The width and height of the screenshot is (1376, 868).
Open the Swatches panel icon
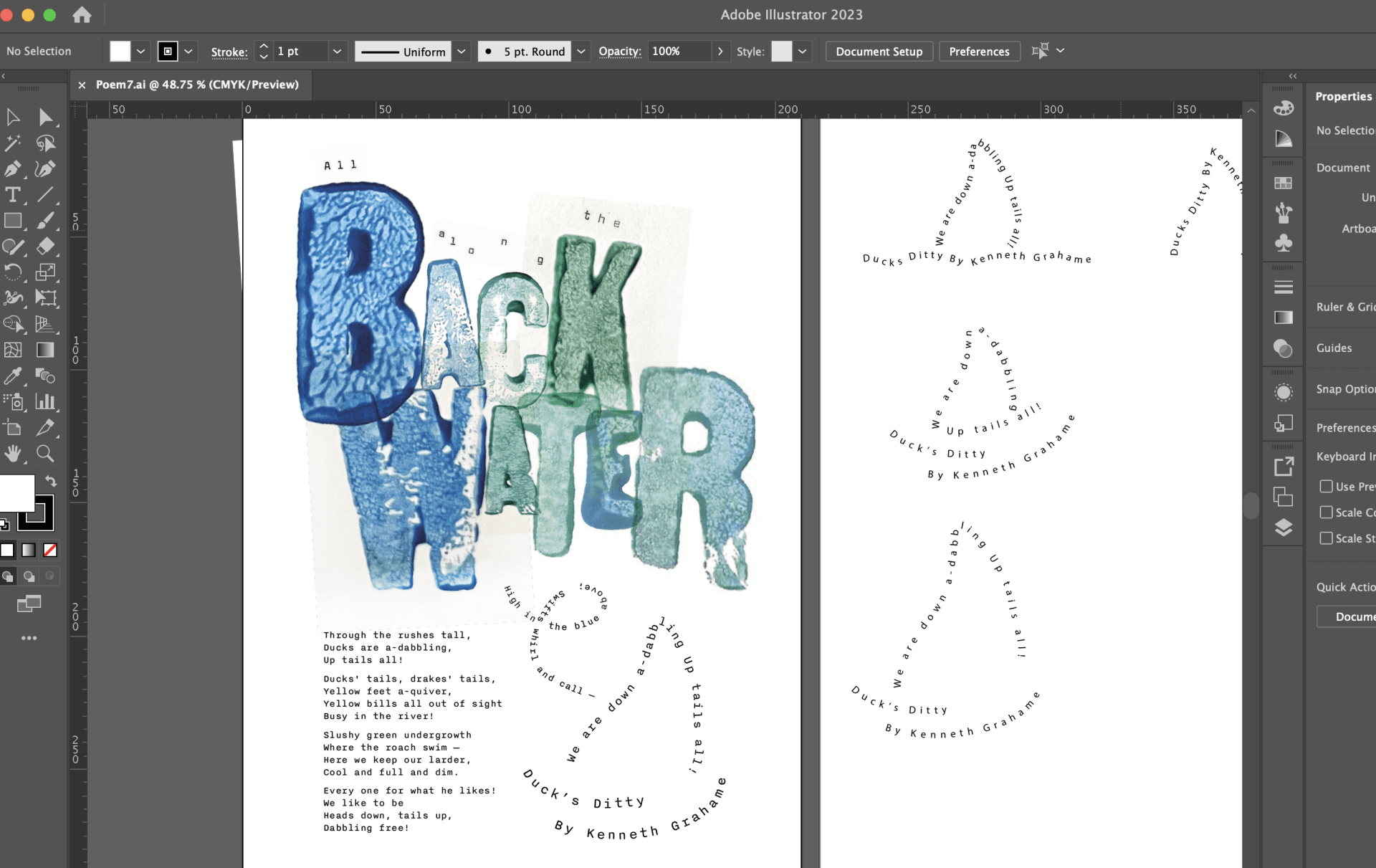pyautogui.click(x=1284, y=183)
